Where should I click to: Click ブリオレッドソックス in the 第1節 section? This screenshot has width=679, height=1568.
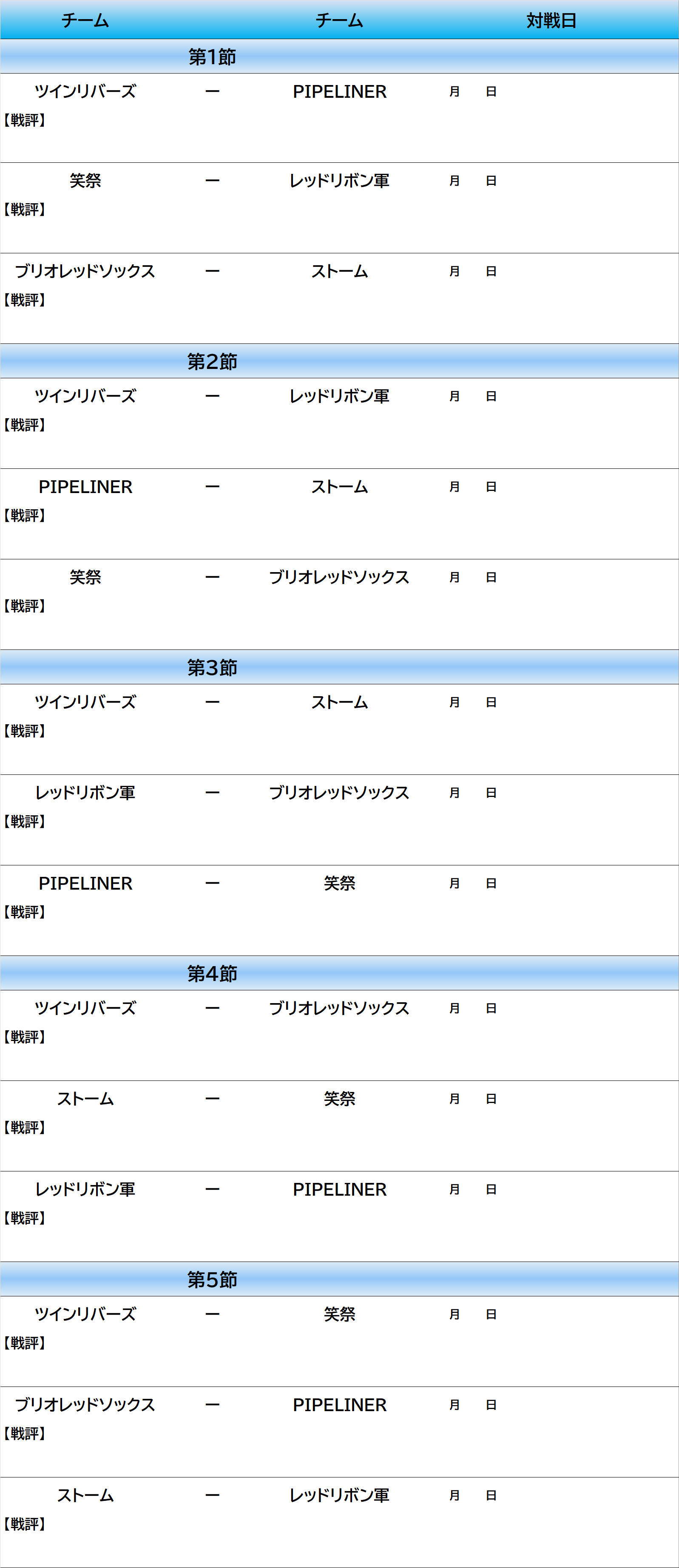click(x=85, y=271)
